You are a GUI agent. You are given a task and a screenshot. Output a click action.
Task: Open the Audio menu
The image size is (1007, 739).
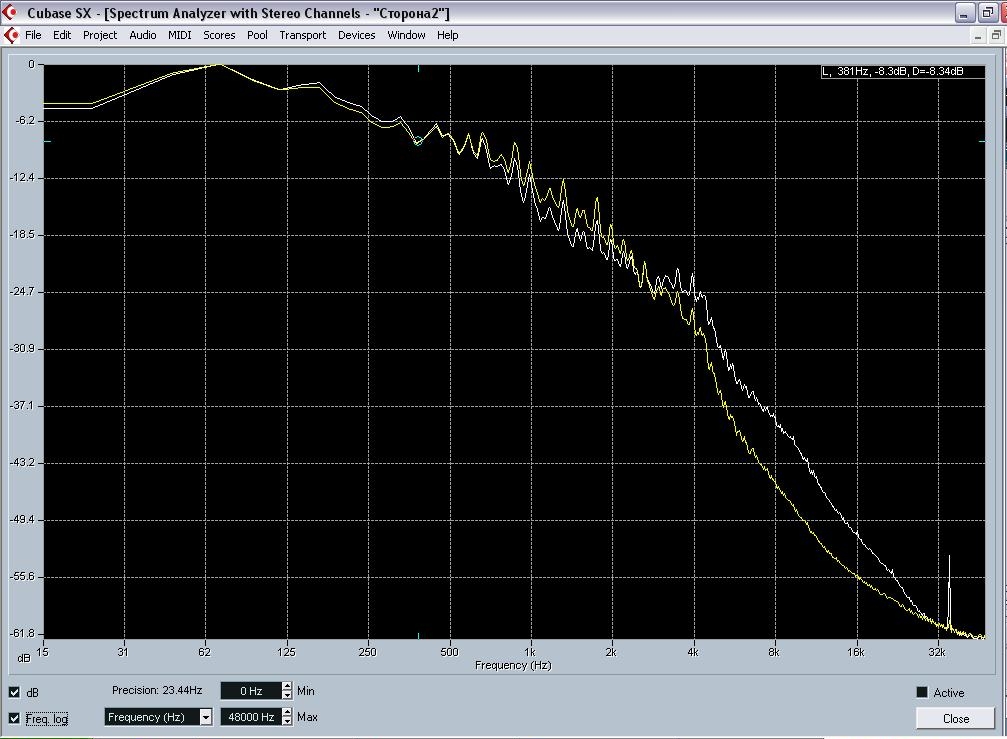click(x=142, y=35)
